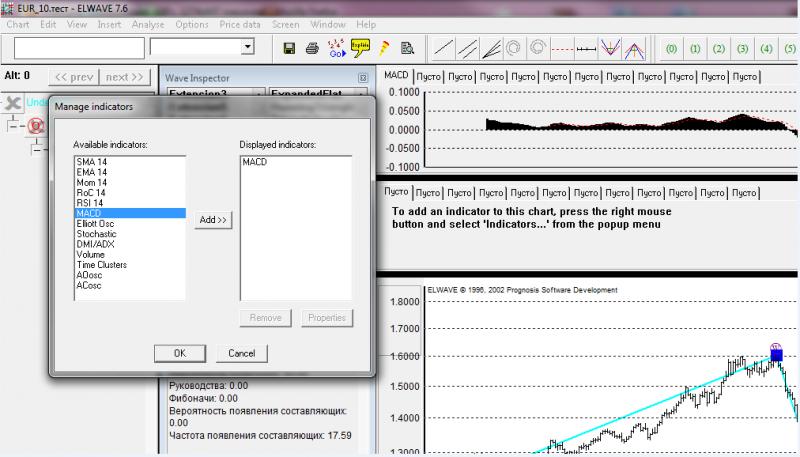
Task: Open the Price data menu
Action: (240, 24)
